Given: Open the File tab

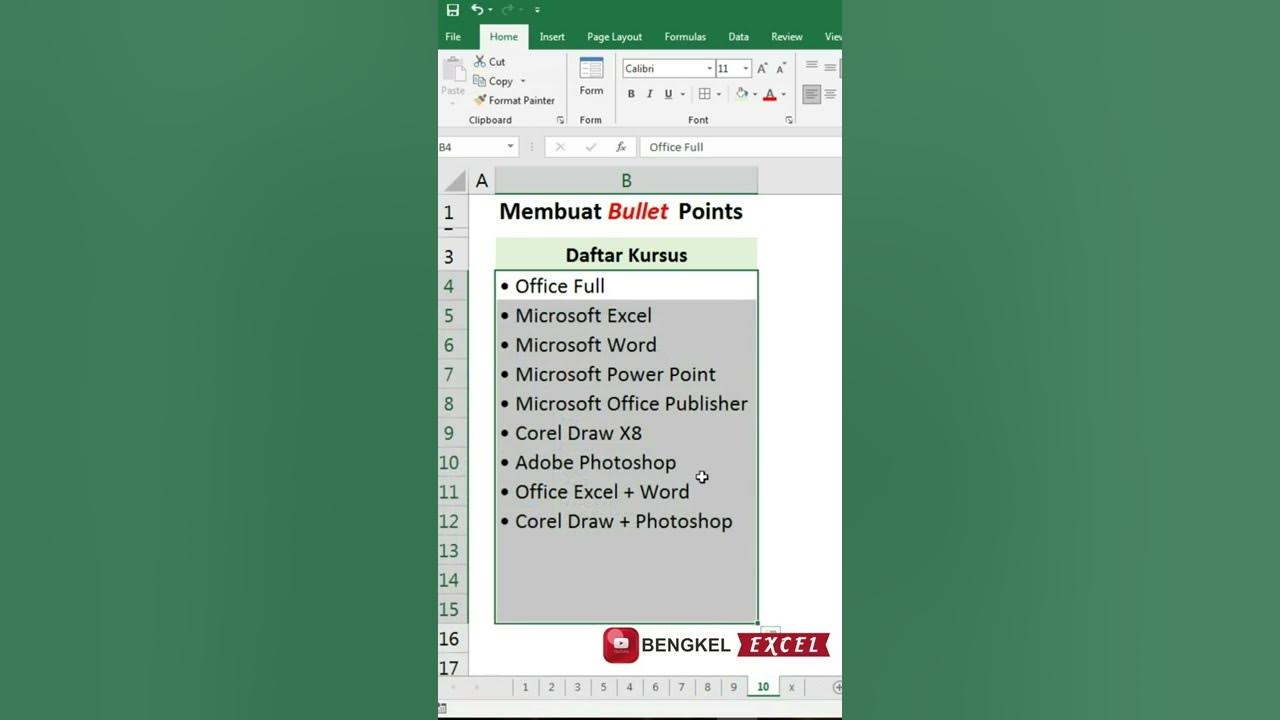Looking at the screenshot, I should (453, 37).
